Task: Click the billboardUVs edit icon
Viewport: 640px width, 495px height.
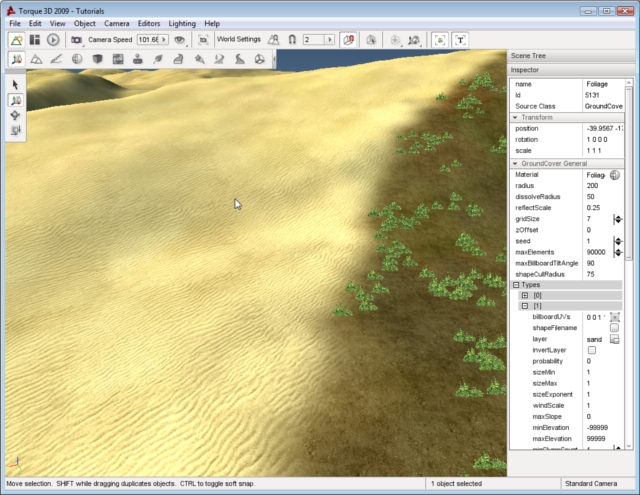Action: [x=615, y=317]
